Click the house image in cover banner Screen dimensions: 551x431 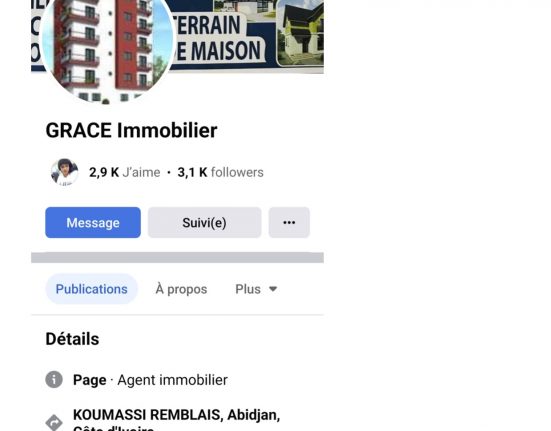tap(300, 33)
